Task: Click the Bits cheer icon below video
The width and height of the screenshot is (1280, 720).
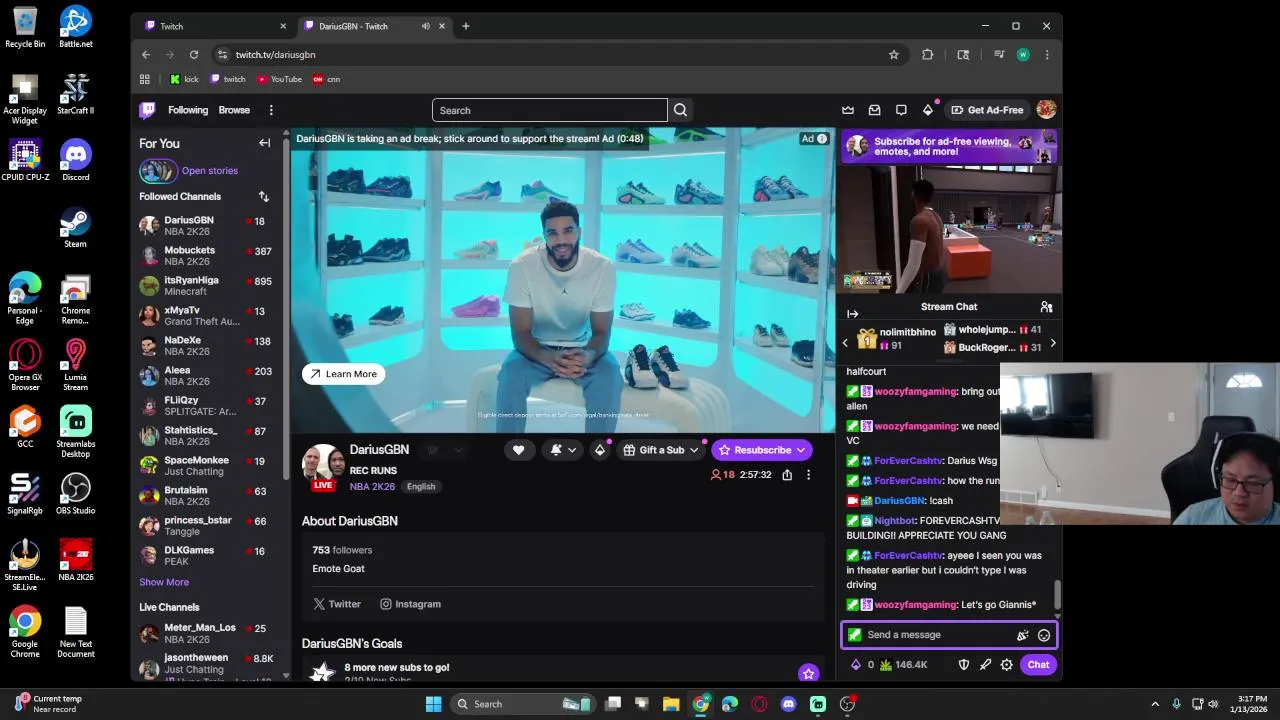Action: [x=600, y=450]
